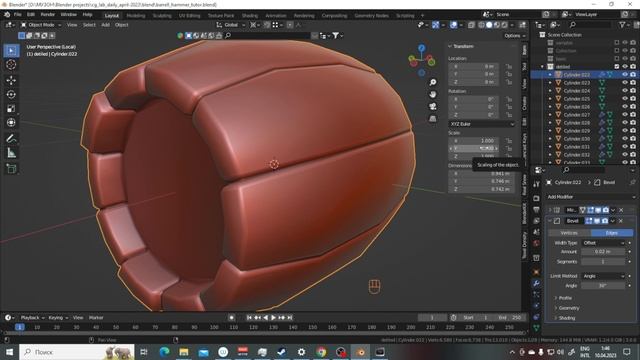
Task: Click the Vertices affect button
Action: coord(569,233)
